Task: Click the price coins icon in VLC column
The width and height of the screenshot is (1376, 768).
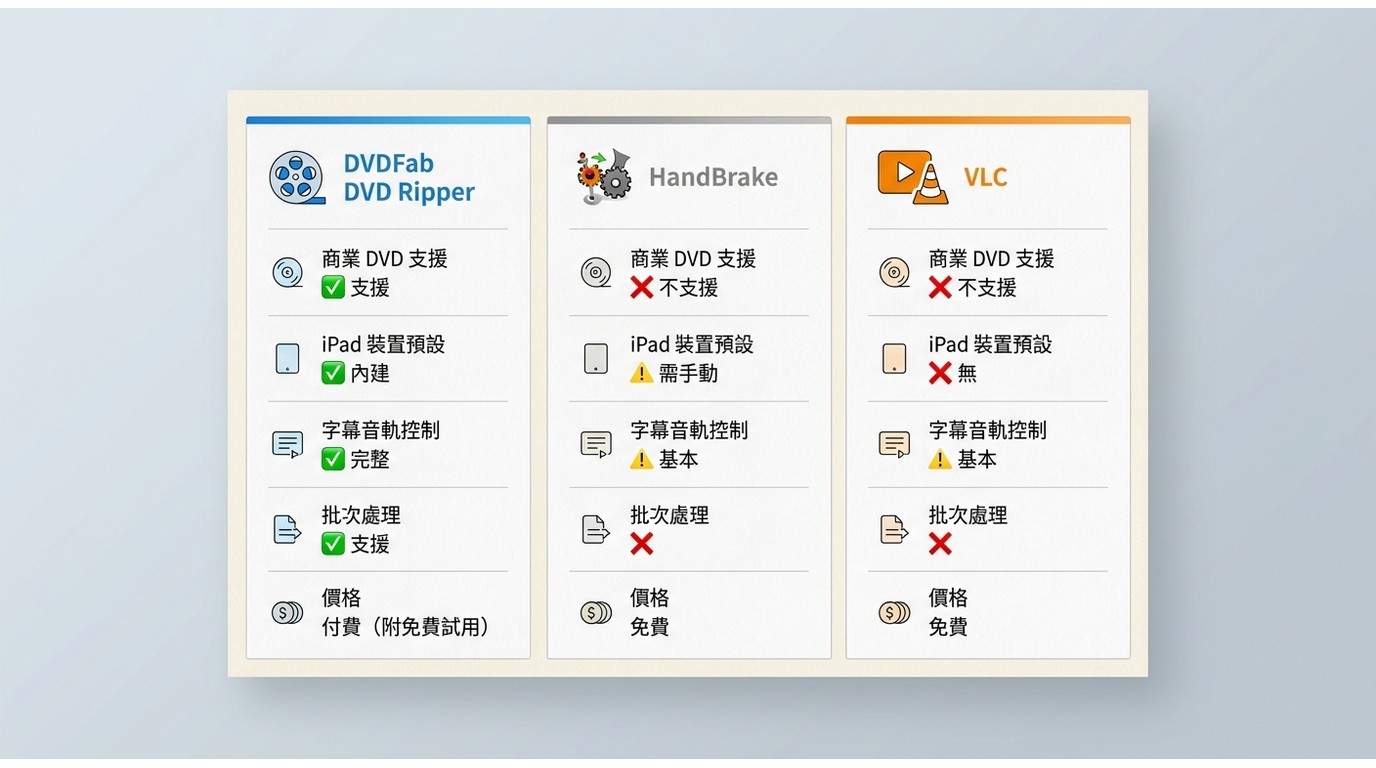Action: coord(894,612)
